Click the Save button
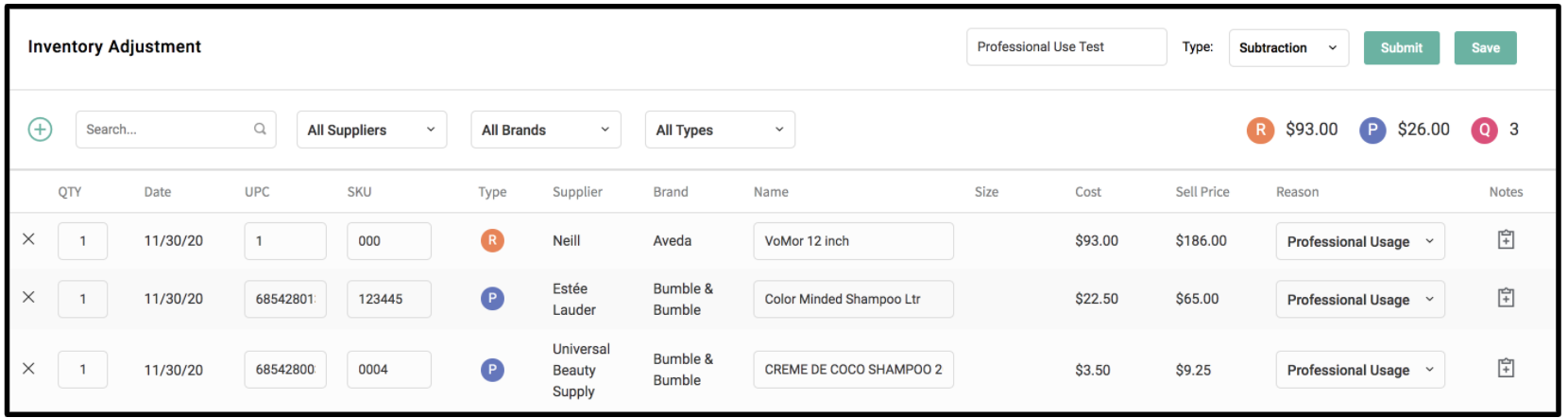The image size is (1568, 418). (1486, 47)
